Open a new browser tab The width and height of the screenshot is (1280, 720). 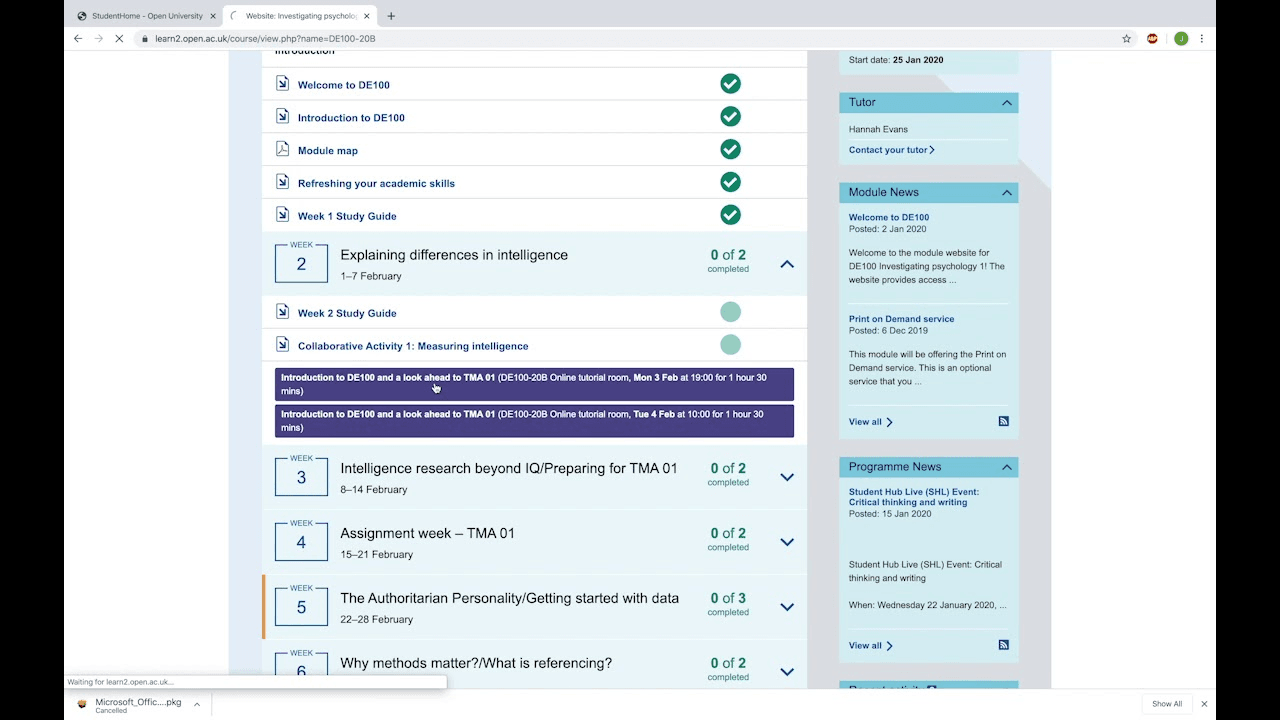point(391,16)
